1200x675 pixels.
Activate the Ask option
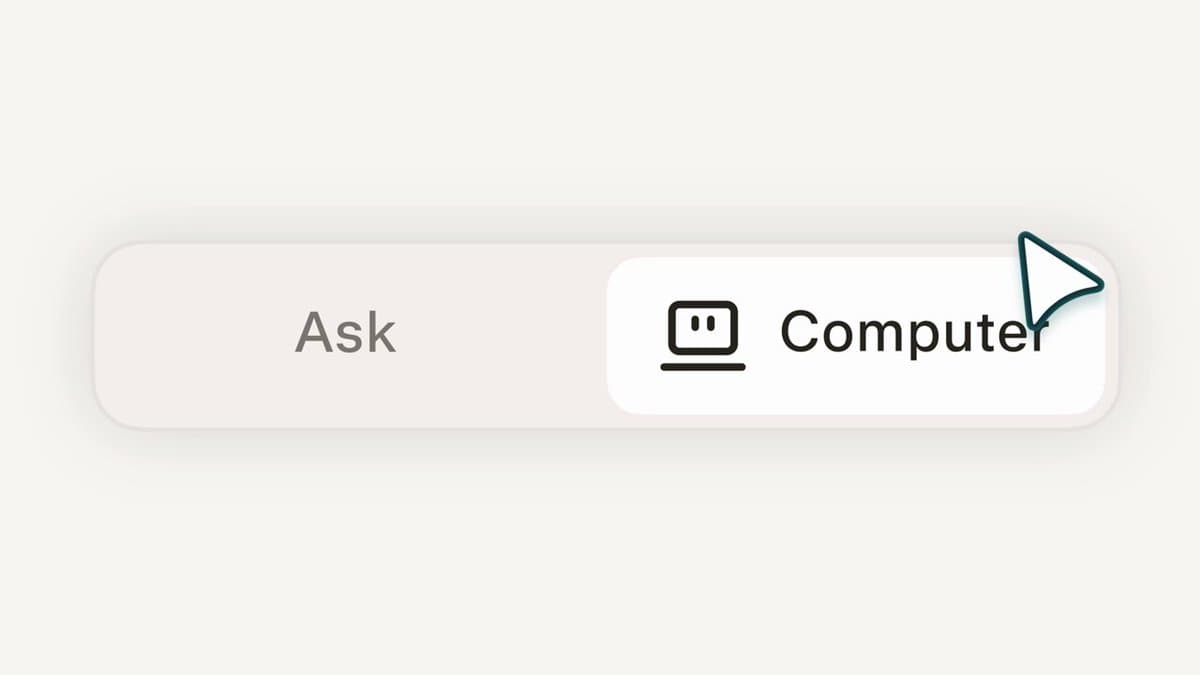346,333
